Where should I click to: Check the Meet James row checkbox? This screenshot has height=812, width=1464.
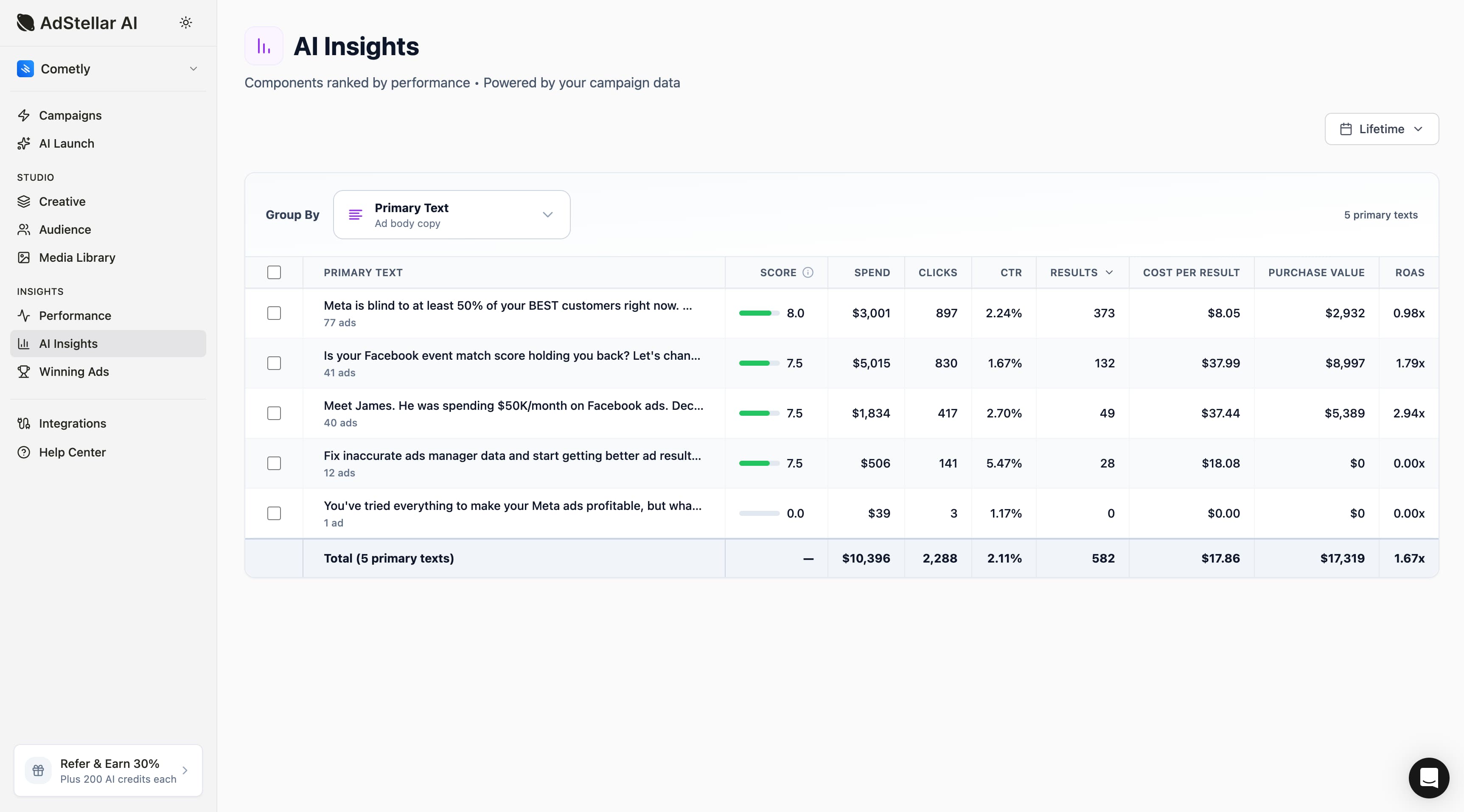click(x=275, y=413)
